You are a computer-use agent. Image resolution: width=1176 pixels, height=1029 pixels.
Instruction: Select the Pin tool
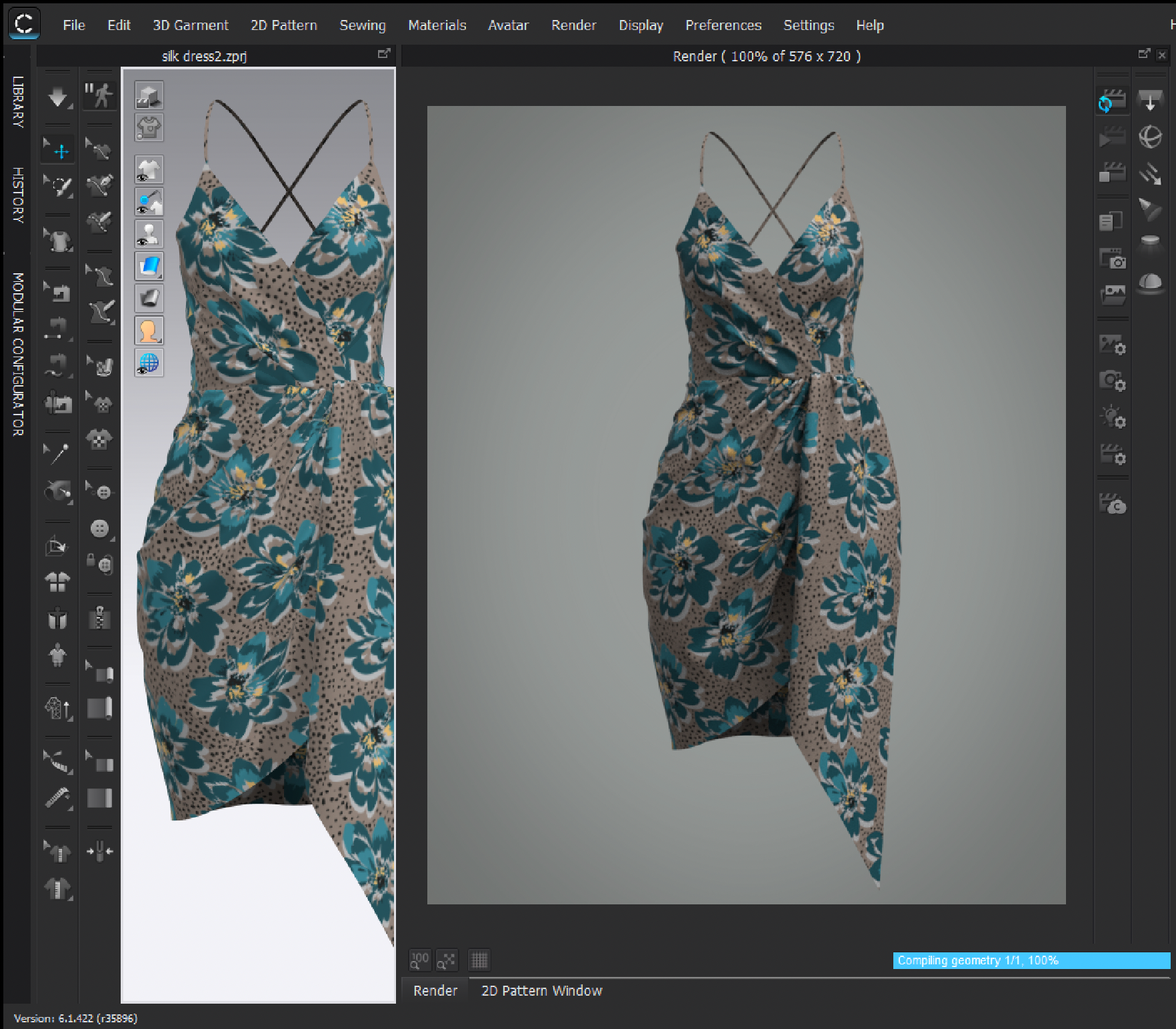[x=57, y=455]
